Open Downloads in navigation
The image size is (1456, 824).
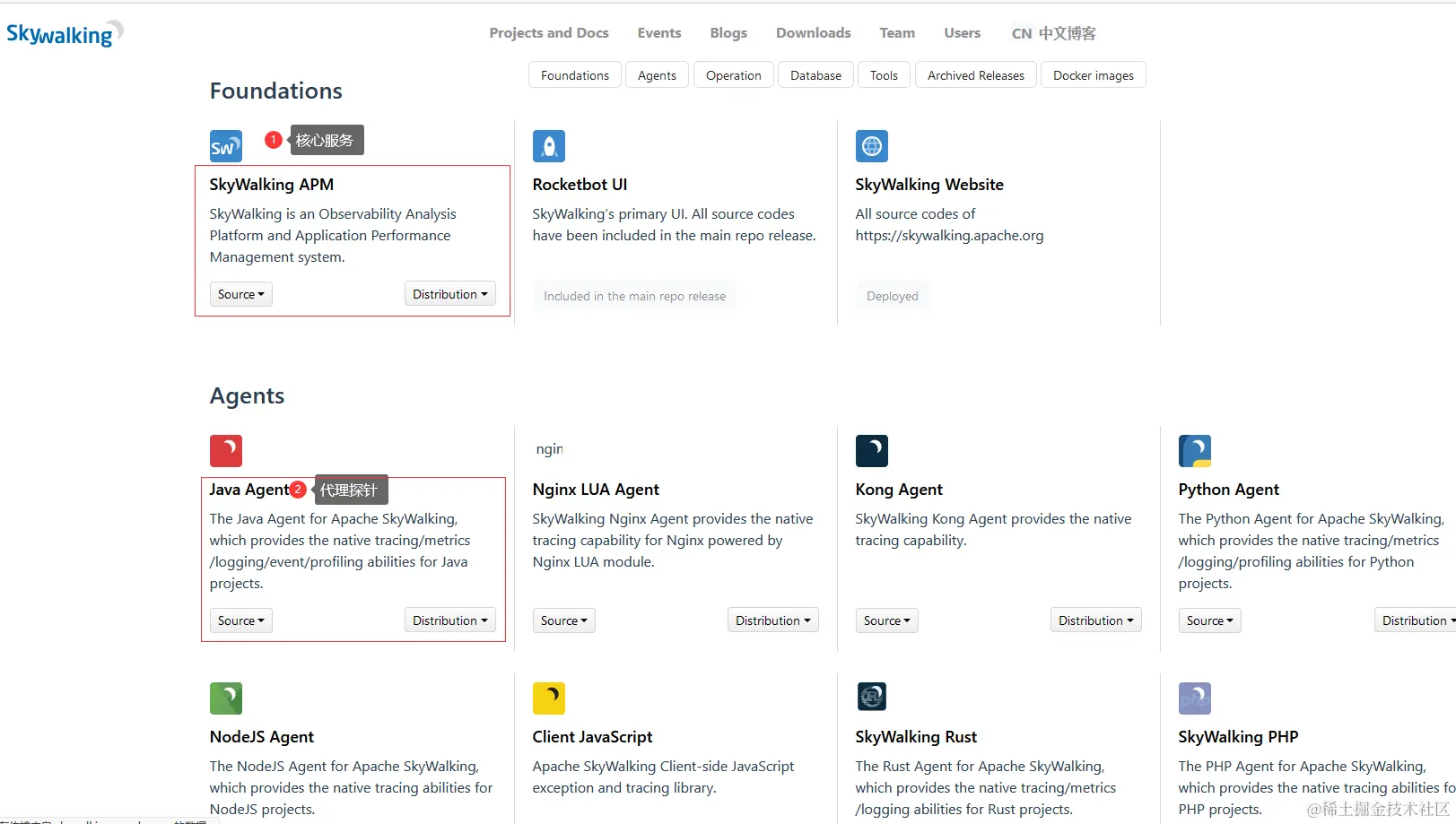tap(814, 33)
